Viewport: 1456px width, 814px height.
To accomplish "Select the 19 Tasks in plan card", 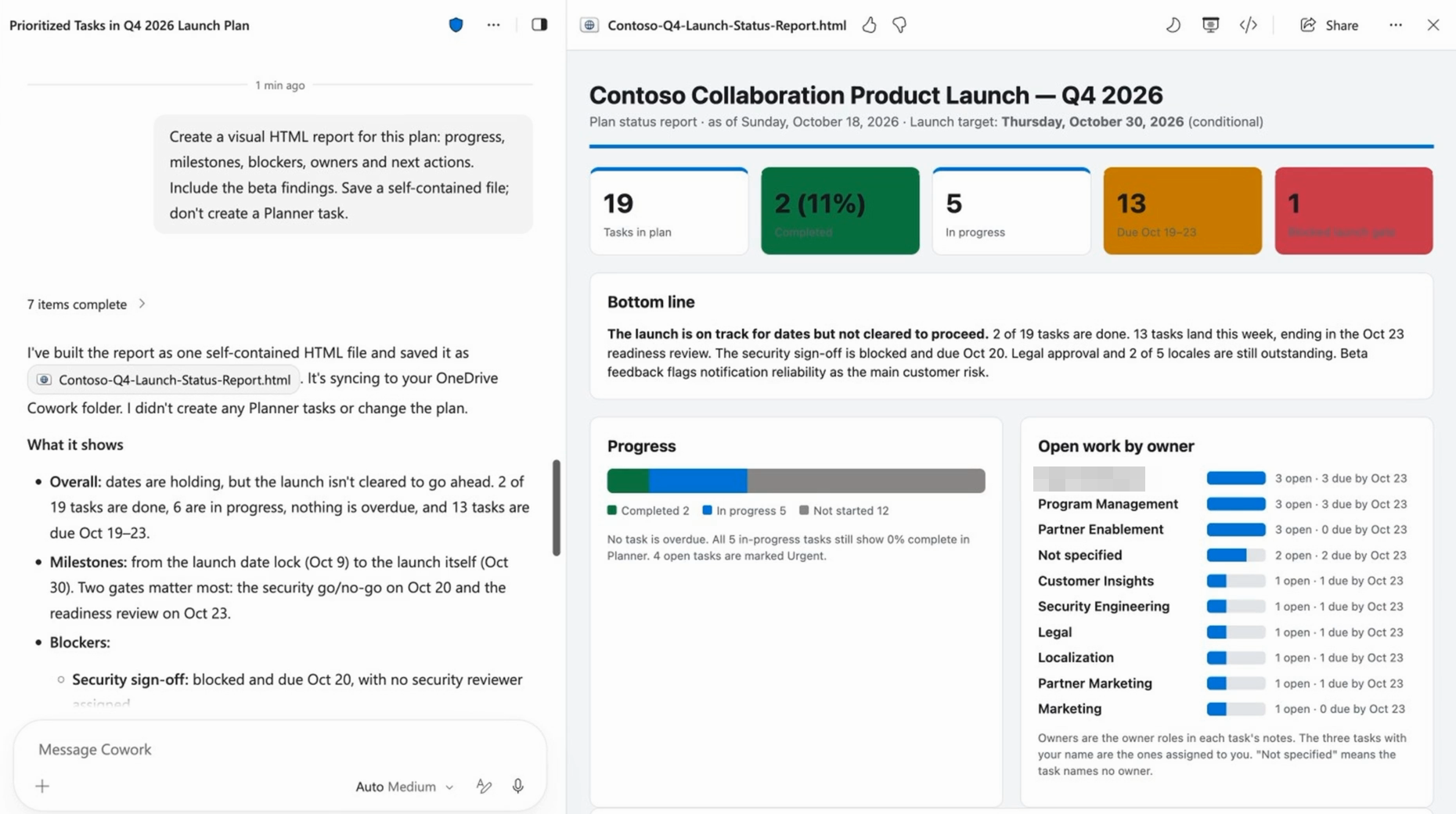I will [669, 211].
